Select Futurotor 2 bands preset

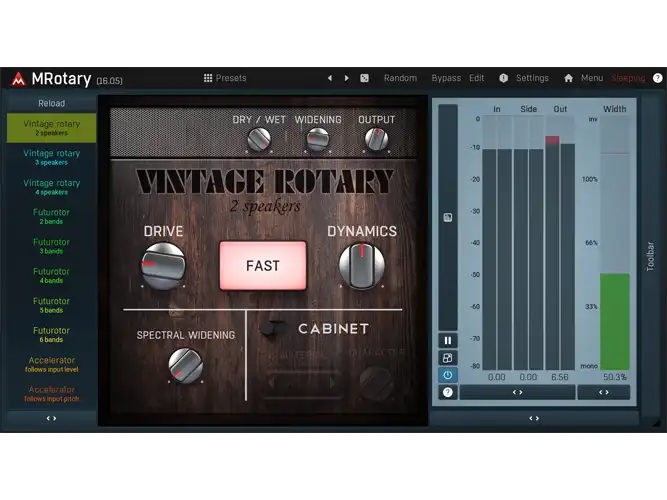tap(51, 216)
